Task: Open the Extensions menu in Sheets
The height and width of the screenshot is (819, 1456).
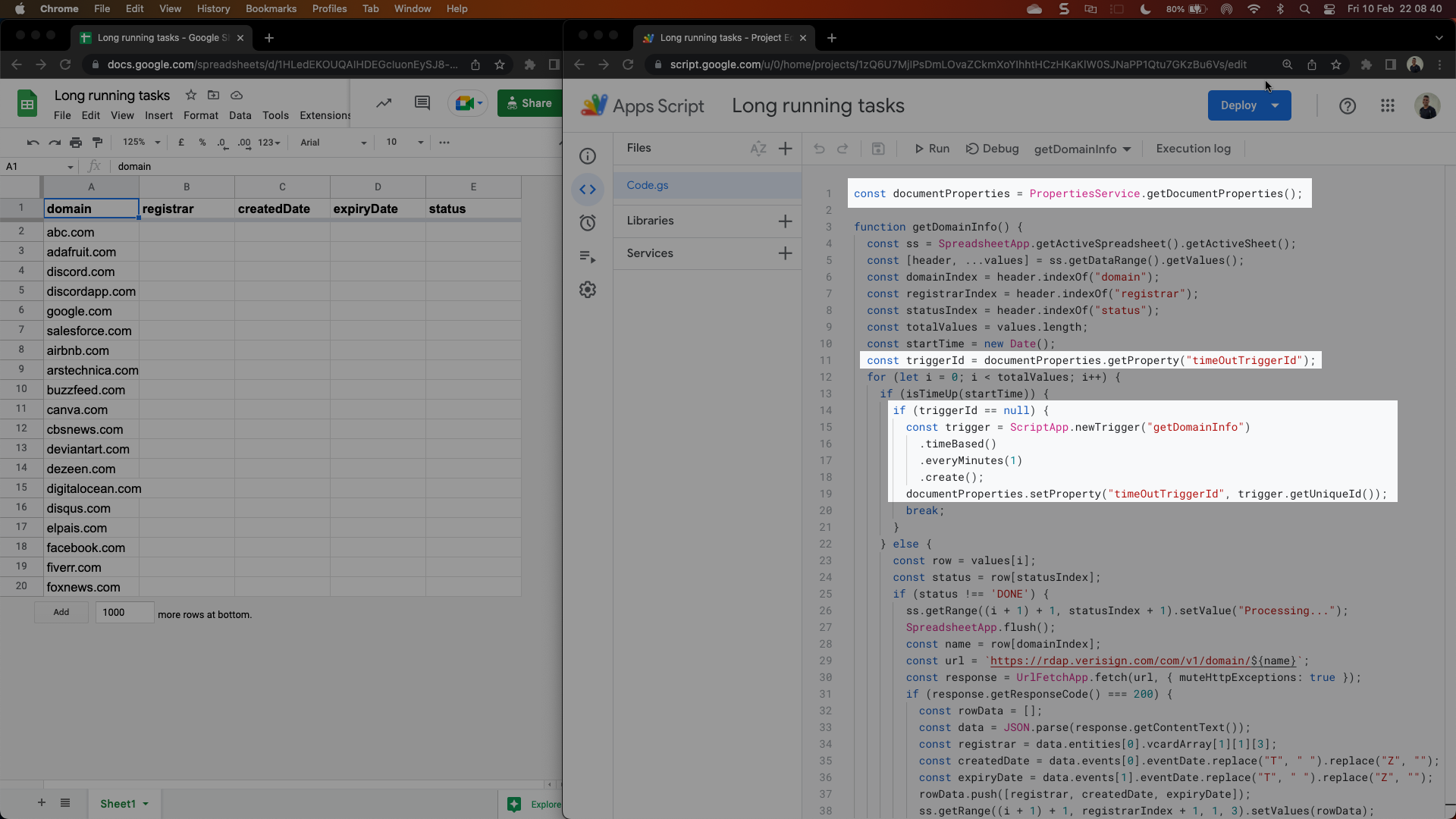Action: click(325, 115)
